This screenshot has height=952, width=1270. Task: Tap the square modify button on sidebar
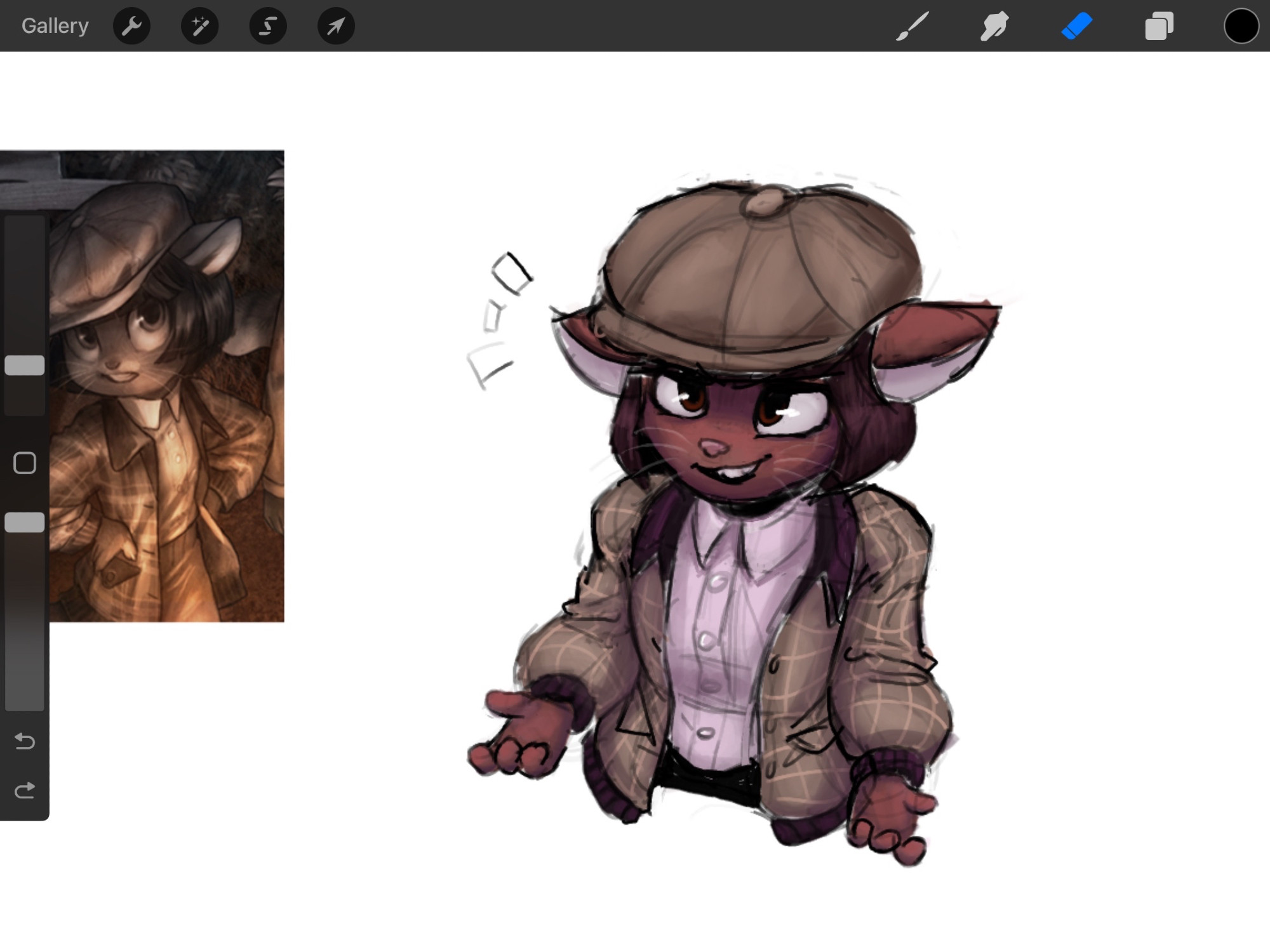click(x=25, y=463)
